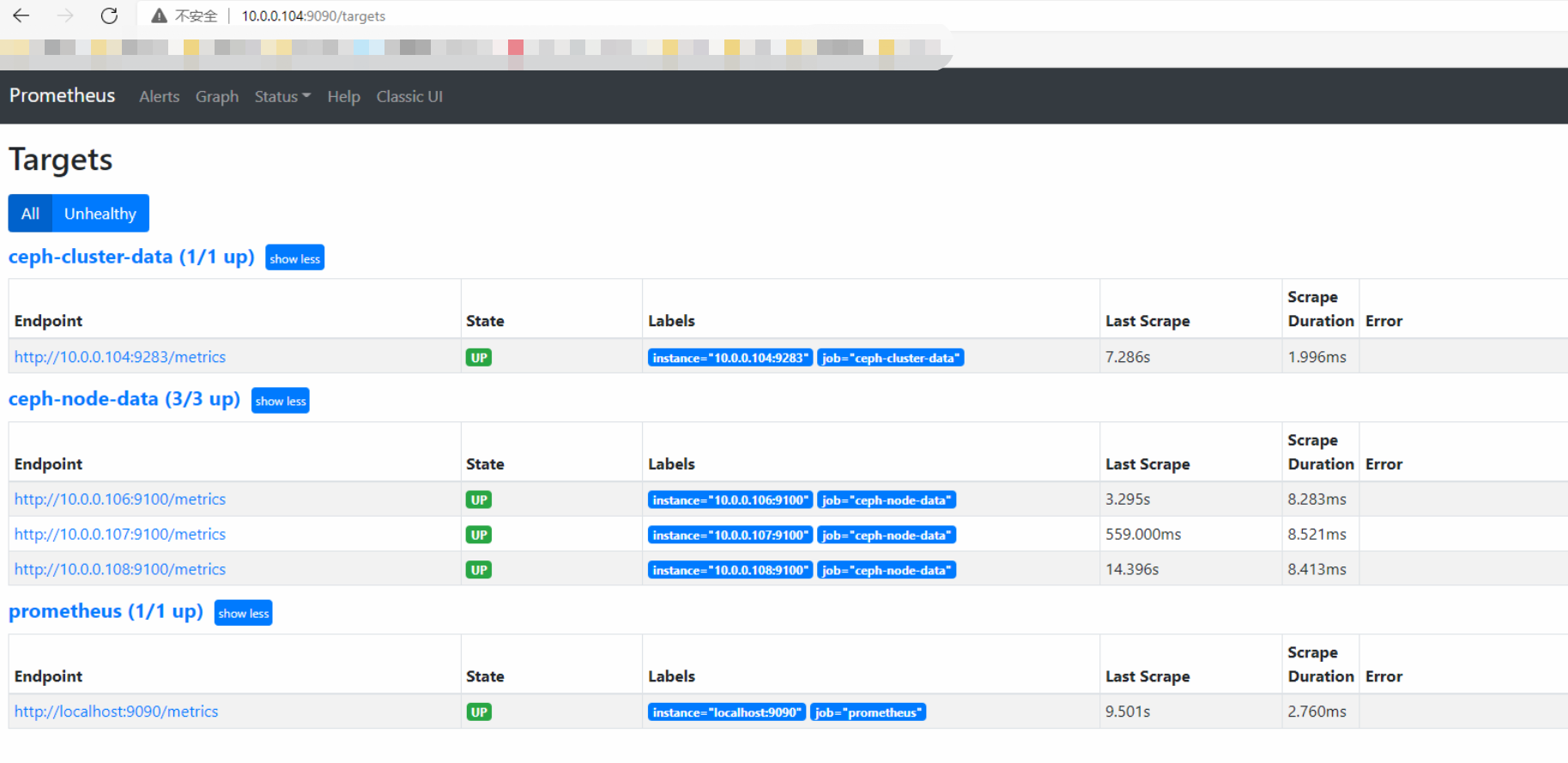This screenshot has height=763, width=1568.
Task: Open endpoint http://10.0.0.104:9283/metrics
Action: coord(120,356)
